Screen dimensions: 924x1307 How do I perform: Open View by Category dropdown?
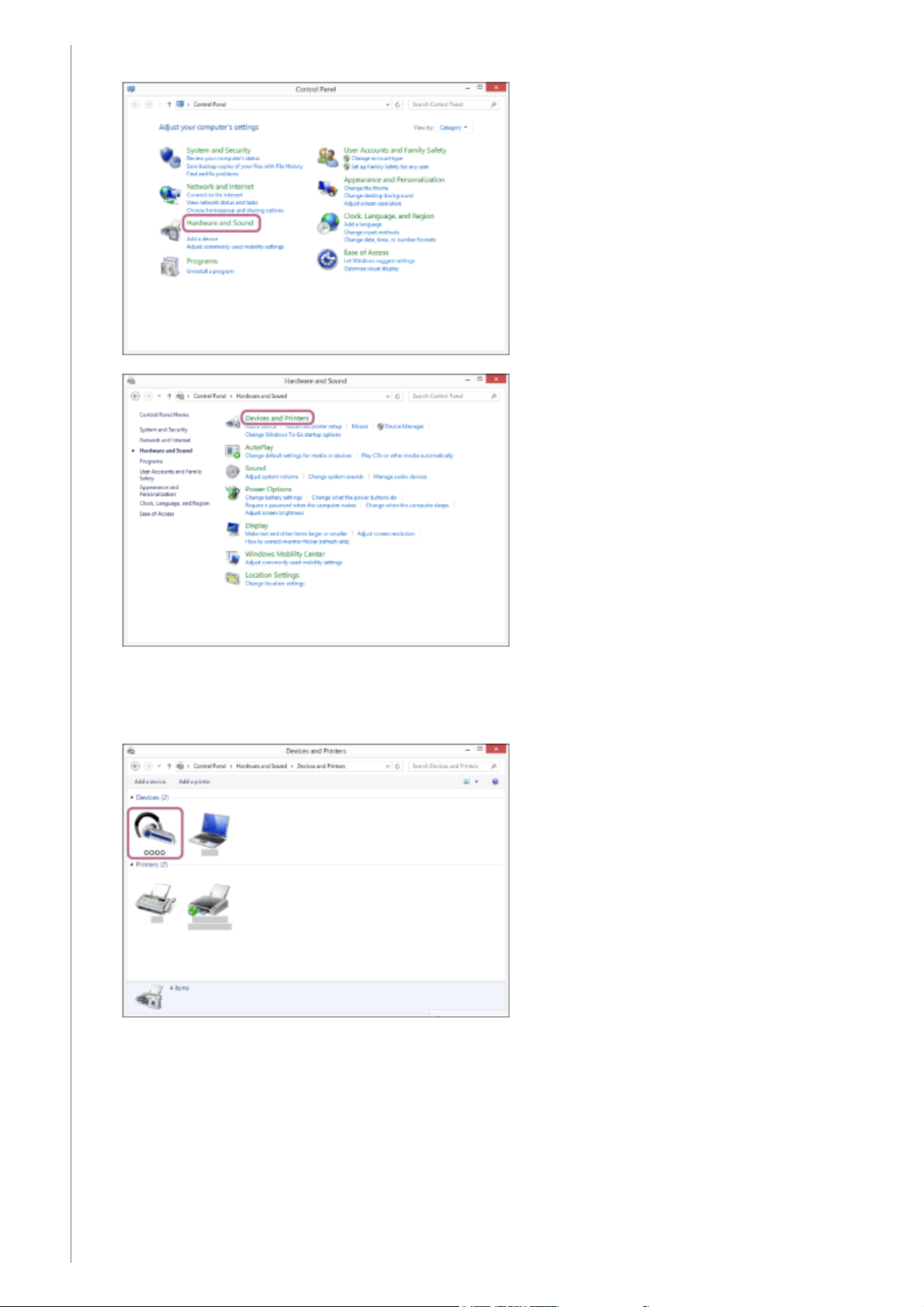[x=453, y=127]
